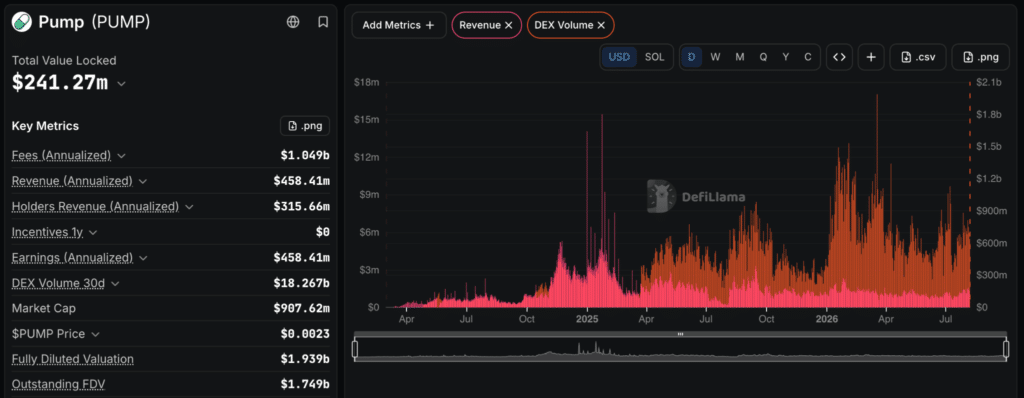
Task: Expand Incentives 1y row
Action: [x=93, y=232]
